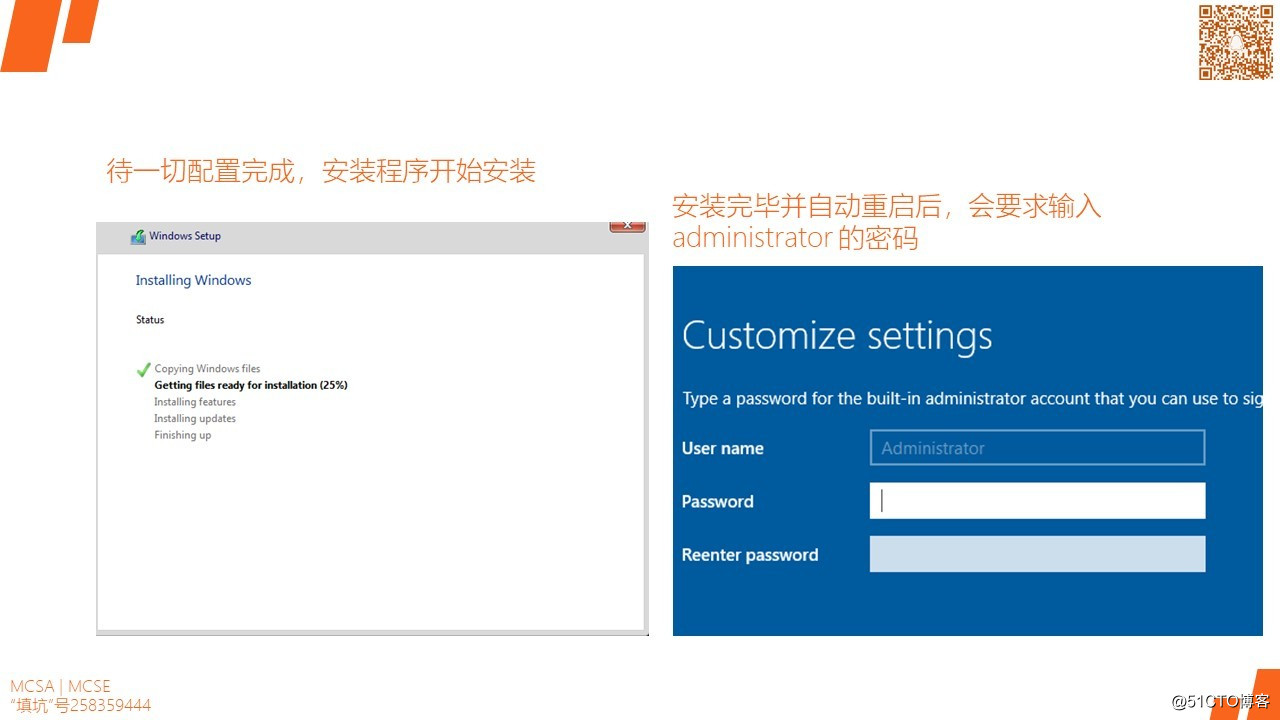
Task: Click the 'Installing updates' step
Action: [x=195, y=419]
